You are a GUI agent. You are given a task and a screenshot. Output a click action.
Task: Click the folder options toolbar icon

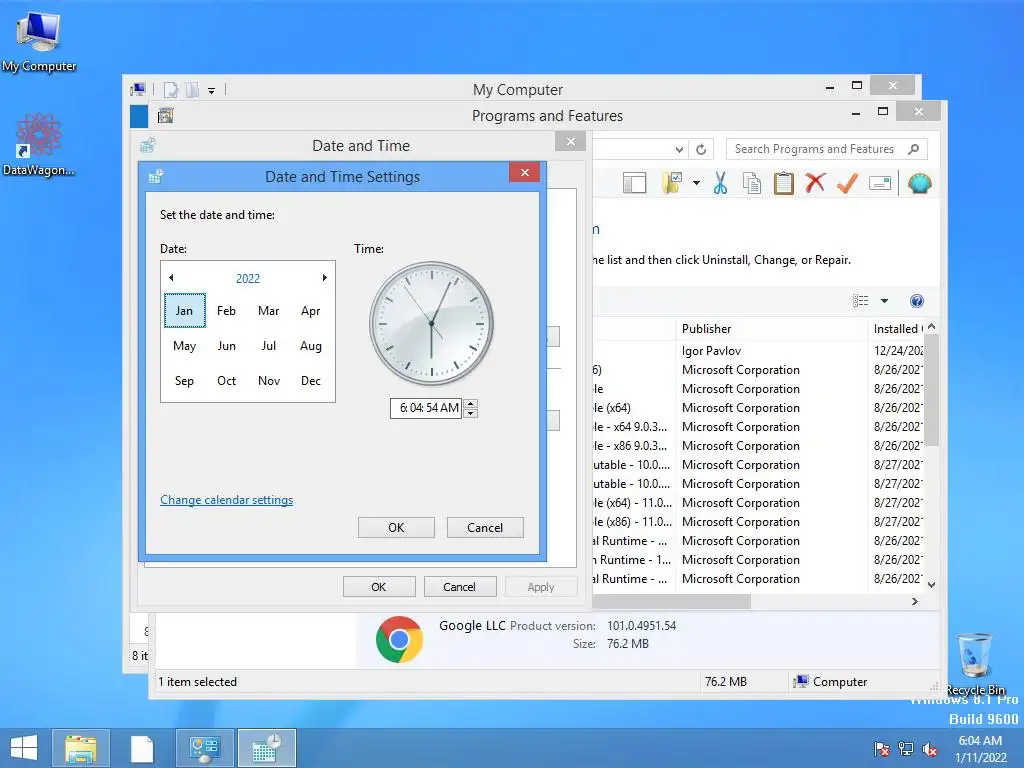(x=672, y=184)
